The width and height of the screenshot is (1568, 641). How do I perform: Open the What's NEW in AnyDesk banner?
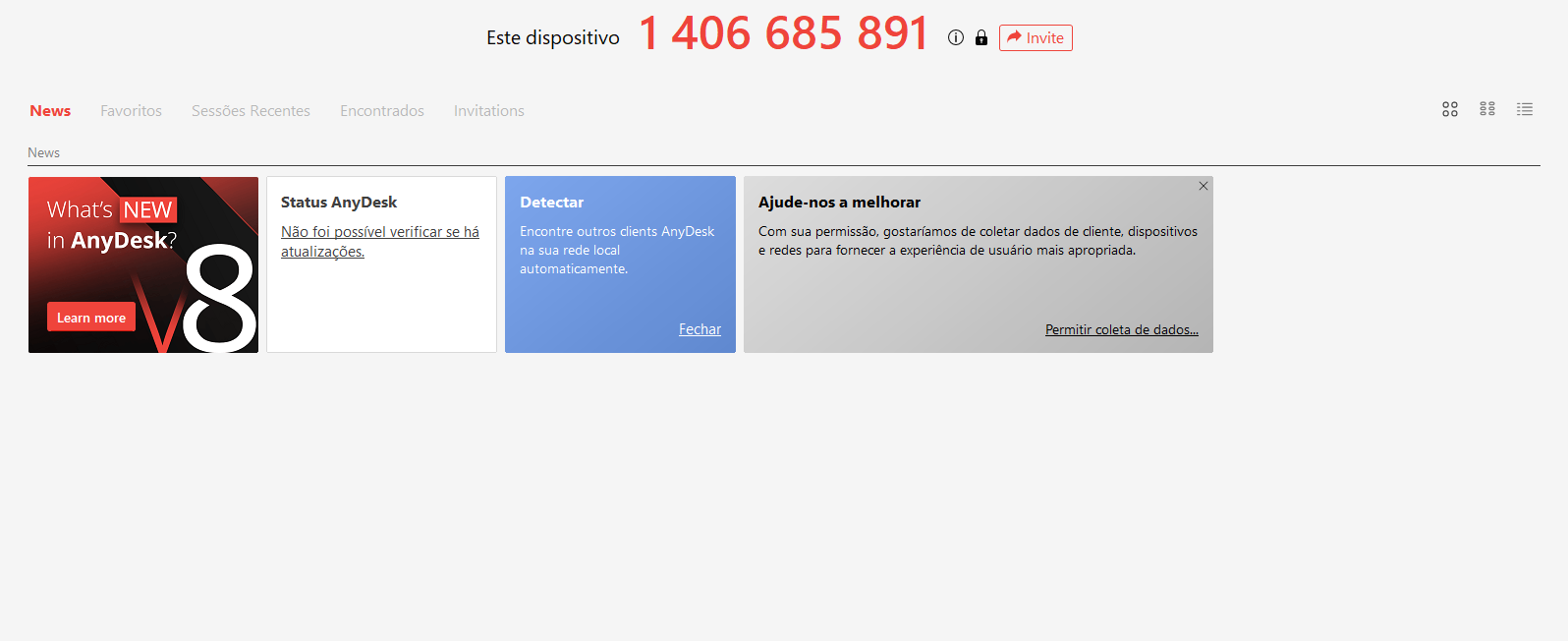143,264
